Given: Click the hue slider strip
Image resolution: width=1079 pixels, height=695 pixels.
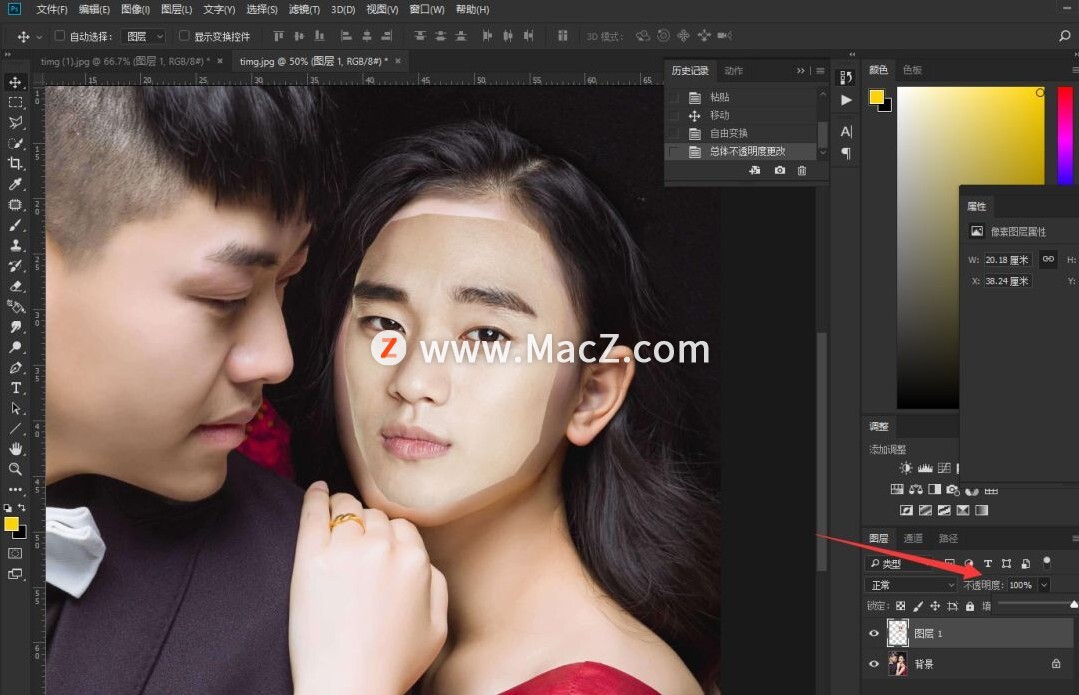Looking at the screenshot, I should 1065,135.
